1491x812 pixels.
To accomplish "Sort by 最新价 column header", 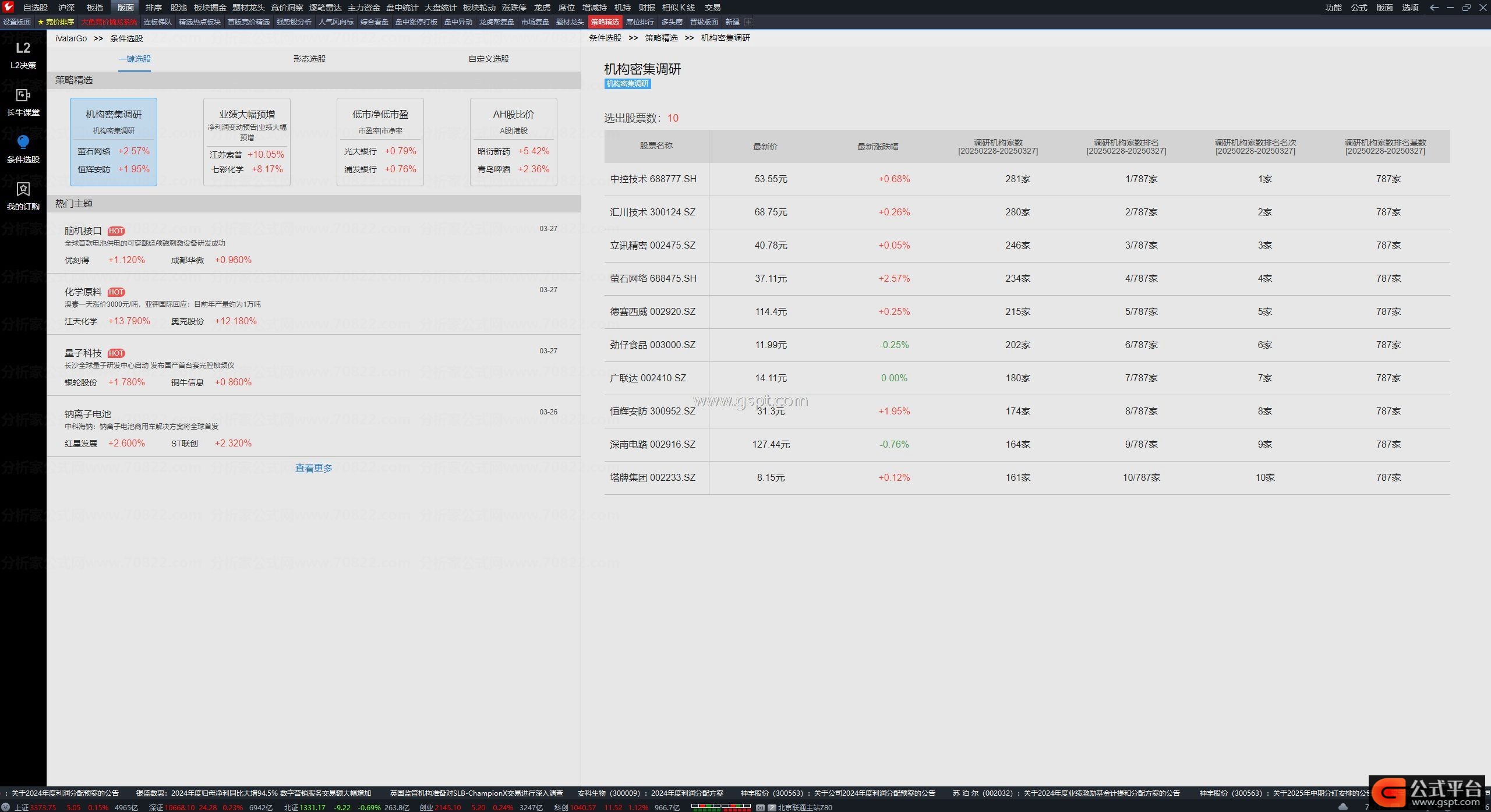I will (765, 147).
